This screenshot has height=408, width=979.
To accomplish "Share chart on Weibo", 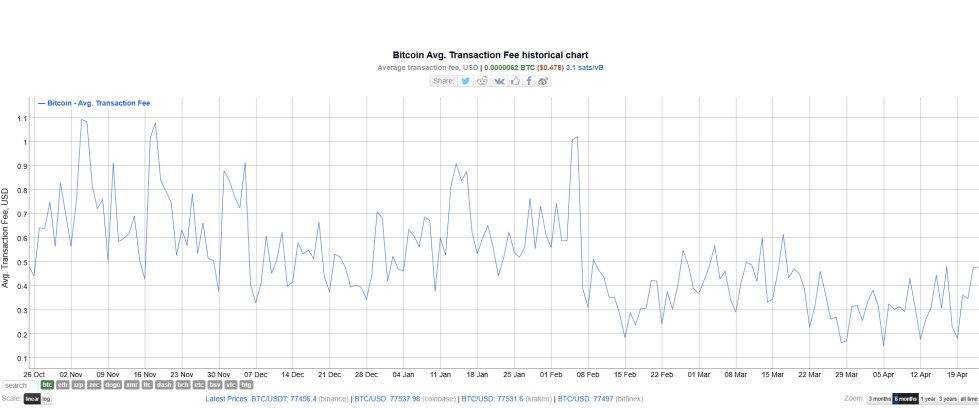I will (544, 80).
